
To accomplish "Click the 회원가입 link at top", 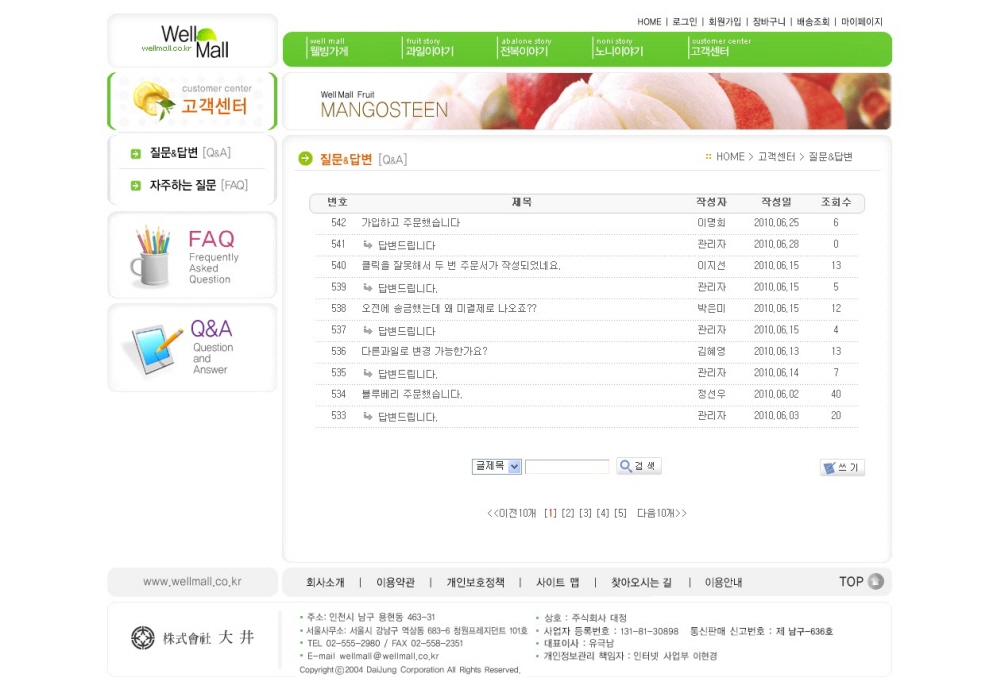I will click(724, 21).
